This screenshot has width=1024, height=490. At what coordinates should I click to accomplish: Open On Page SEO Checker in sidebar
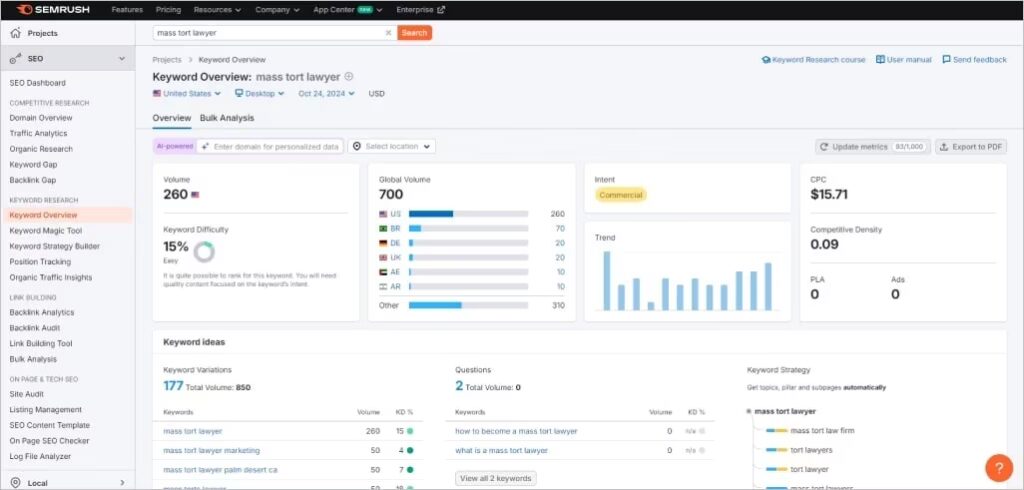[x=50, y=441]
